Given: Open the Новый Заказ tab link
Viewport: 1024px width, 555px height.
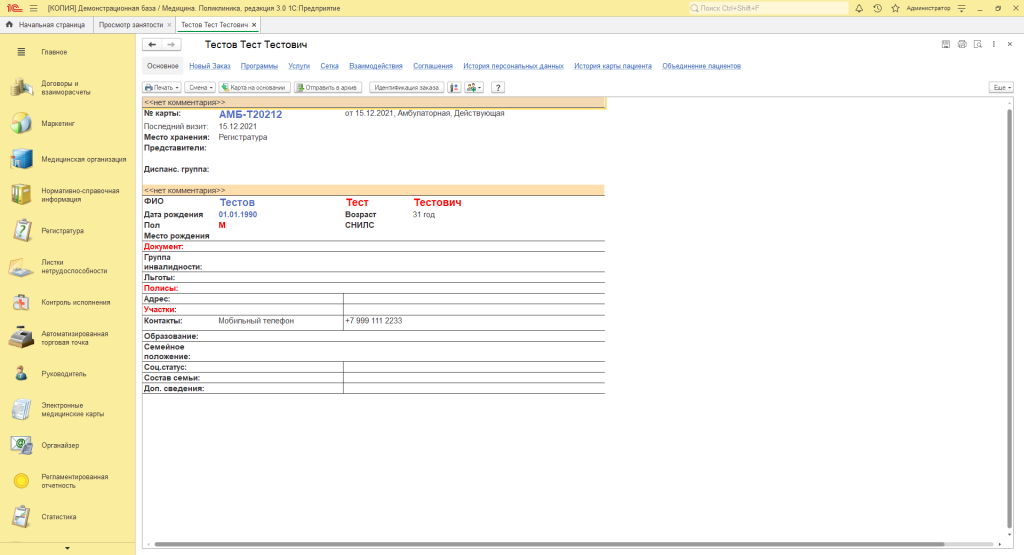Looking at the screenshot, I should (210, 66).
